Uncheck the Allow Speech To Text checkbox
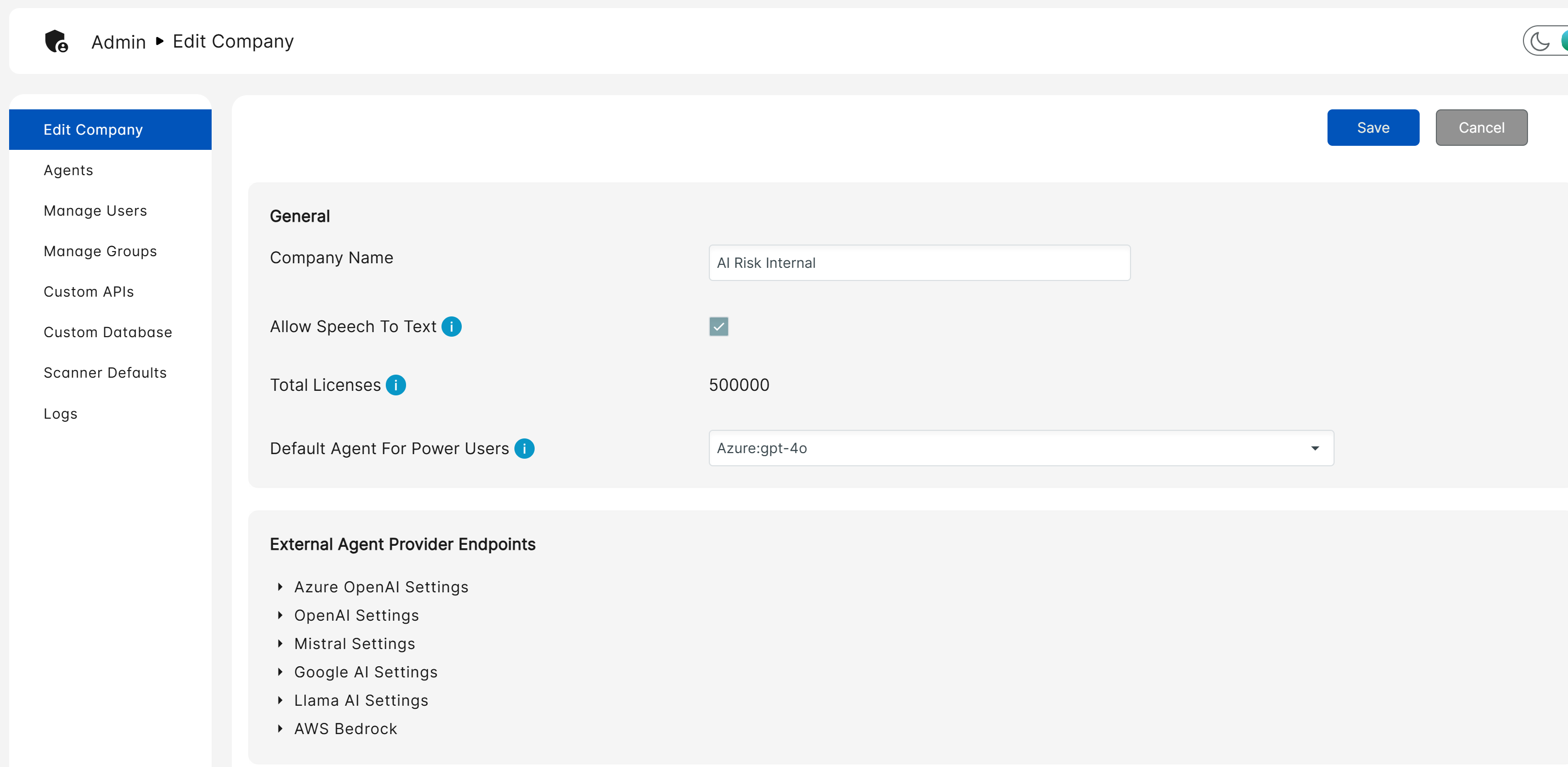The height and width of the screenshot is (767, 1568). pyautogui.click(x=718, y=327)
